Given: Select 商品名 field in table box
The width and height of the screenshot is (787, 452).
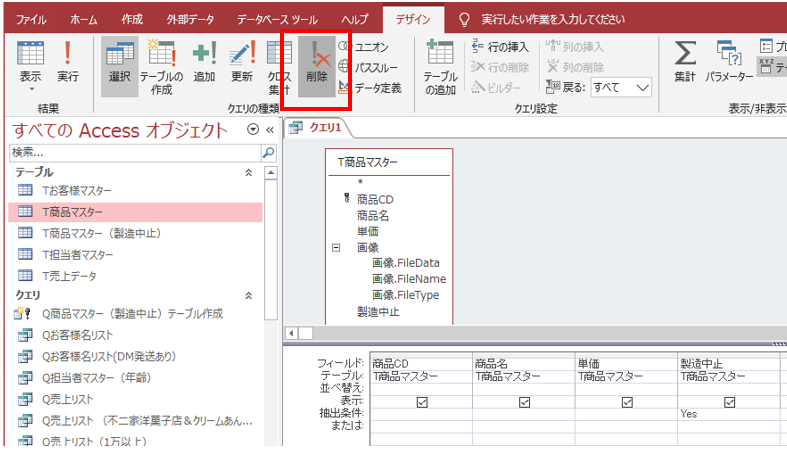Looking at the screenshot, I should (x=372, y=216).
